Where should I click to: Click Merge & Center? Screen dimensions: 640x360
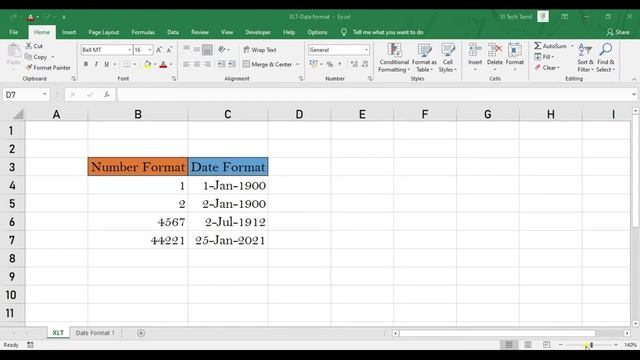(267, 64)
